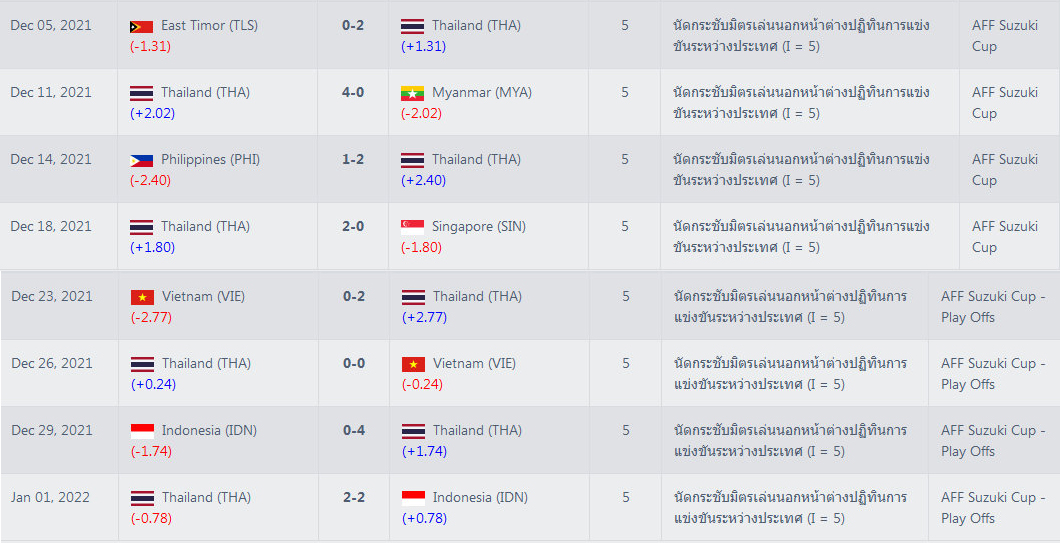Image resolution: width=1060 pixels, height=543 pixels.
Task: Open Myanmar (MYA) team link
Action: pyautogui.click(x=482, y=93)
